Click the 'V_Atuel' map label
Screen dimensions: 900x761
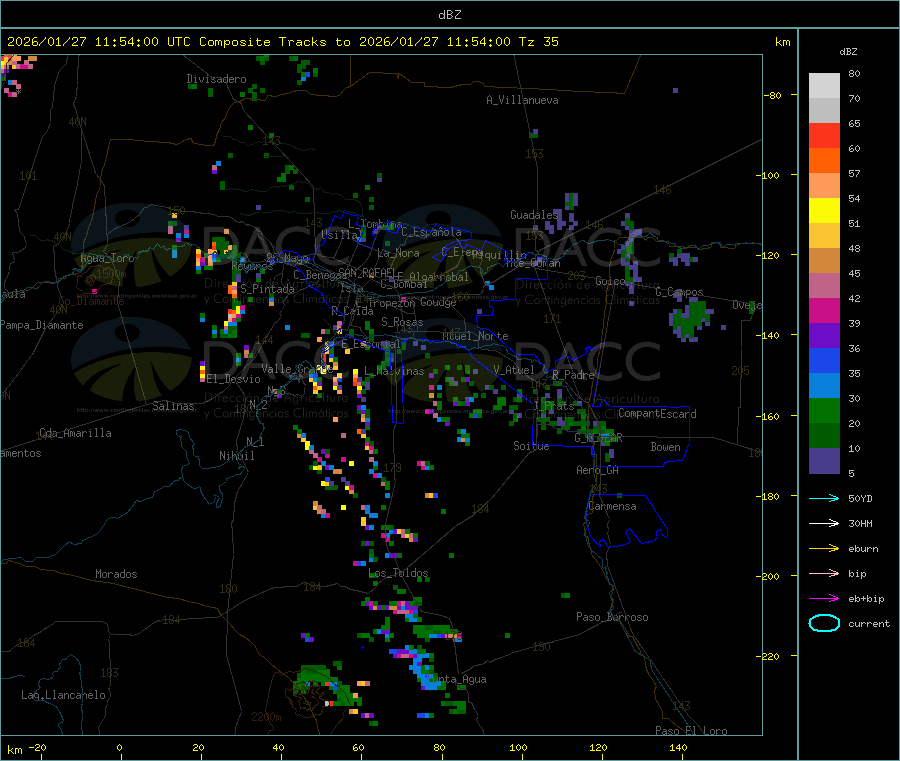(x=514, y=370)
